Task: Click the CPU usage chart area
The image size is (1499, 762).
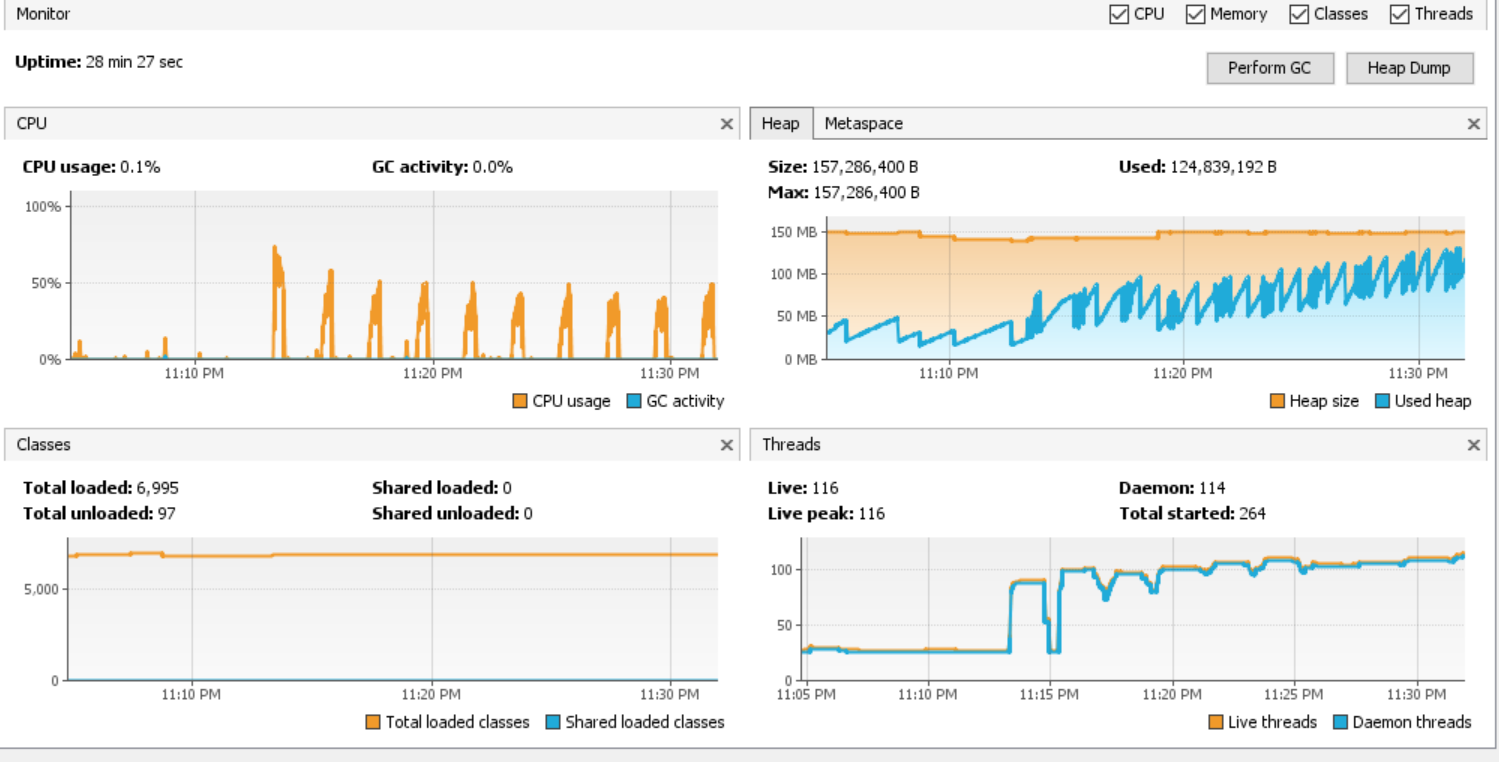Action: click(x=392, y=275)
